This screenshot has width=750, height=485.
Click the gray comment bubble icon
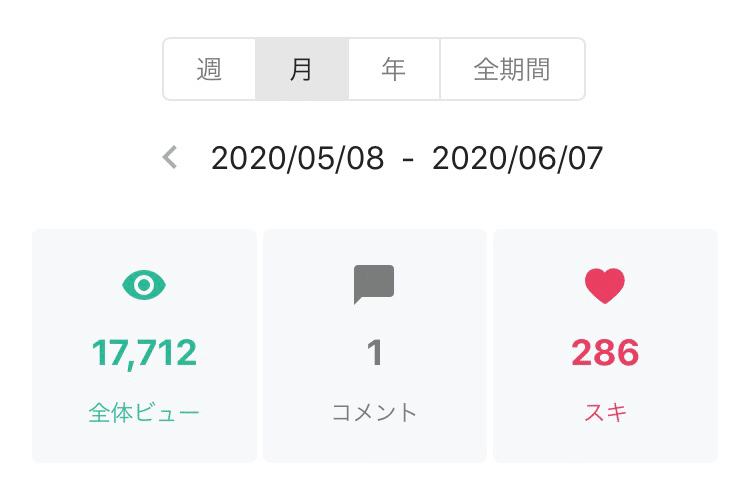[374, 285]
